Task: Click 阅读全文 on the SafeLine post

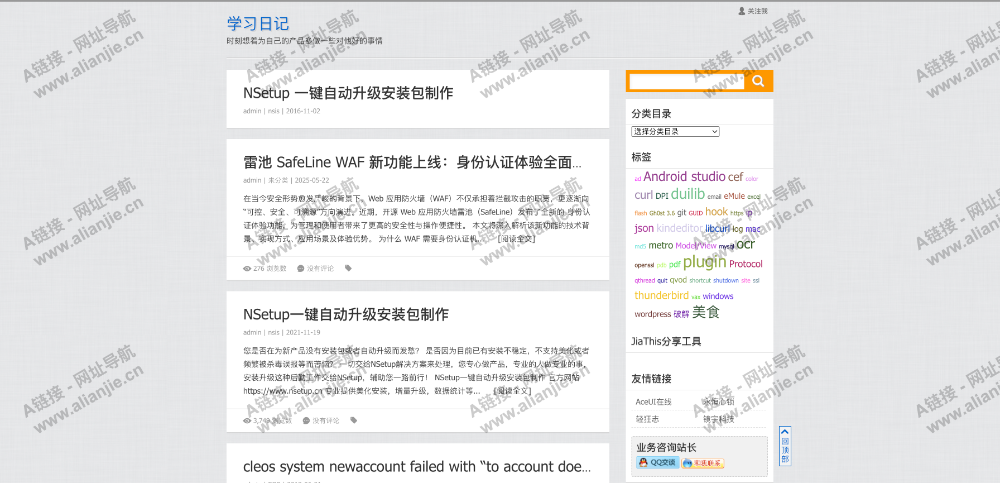Action: [516, 239]
